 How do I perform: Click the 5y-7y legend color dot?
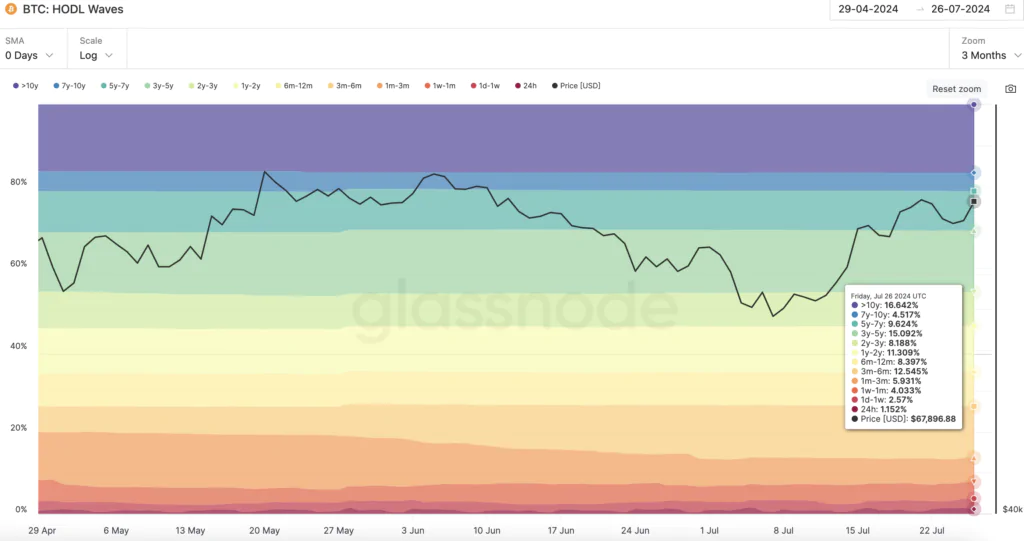102,86
